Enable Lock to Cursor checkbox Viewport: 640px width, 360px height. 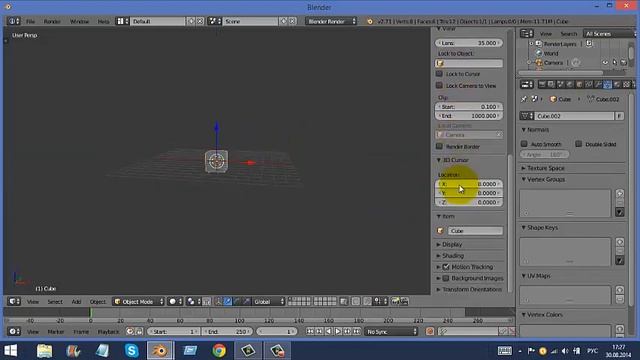coord(439,74)
